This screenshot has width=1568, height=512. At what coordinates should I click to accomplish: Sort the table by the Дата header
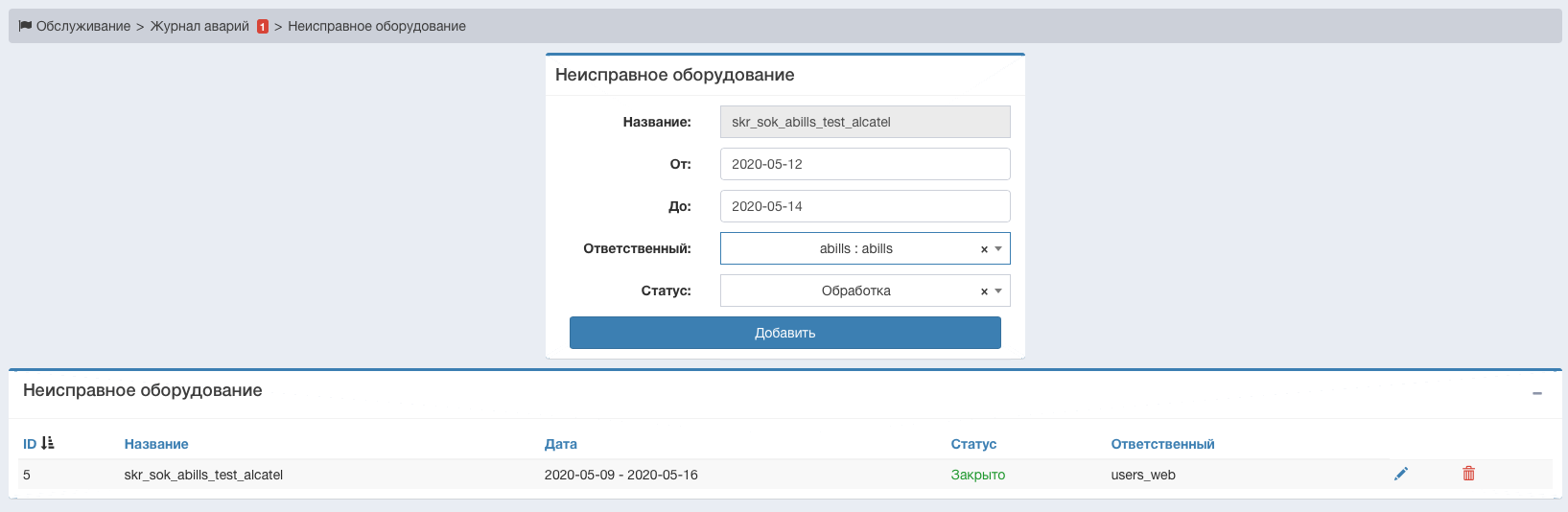[x=561, y=444]
